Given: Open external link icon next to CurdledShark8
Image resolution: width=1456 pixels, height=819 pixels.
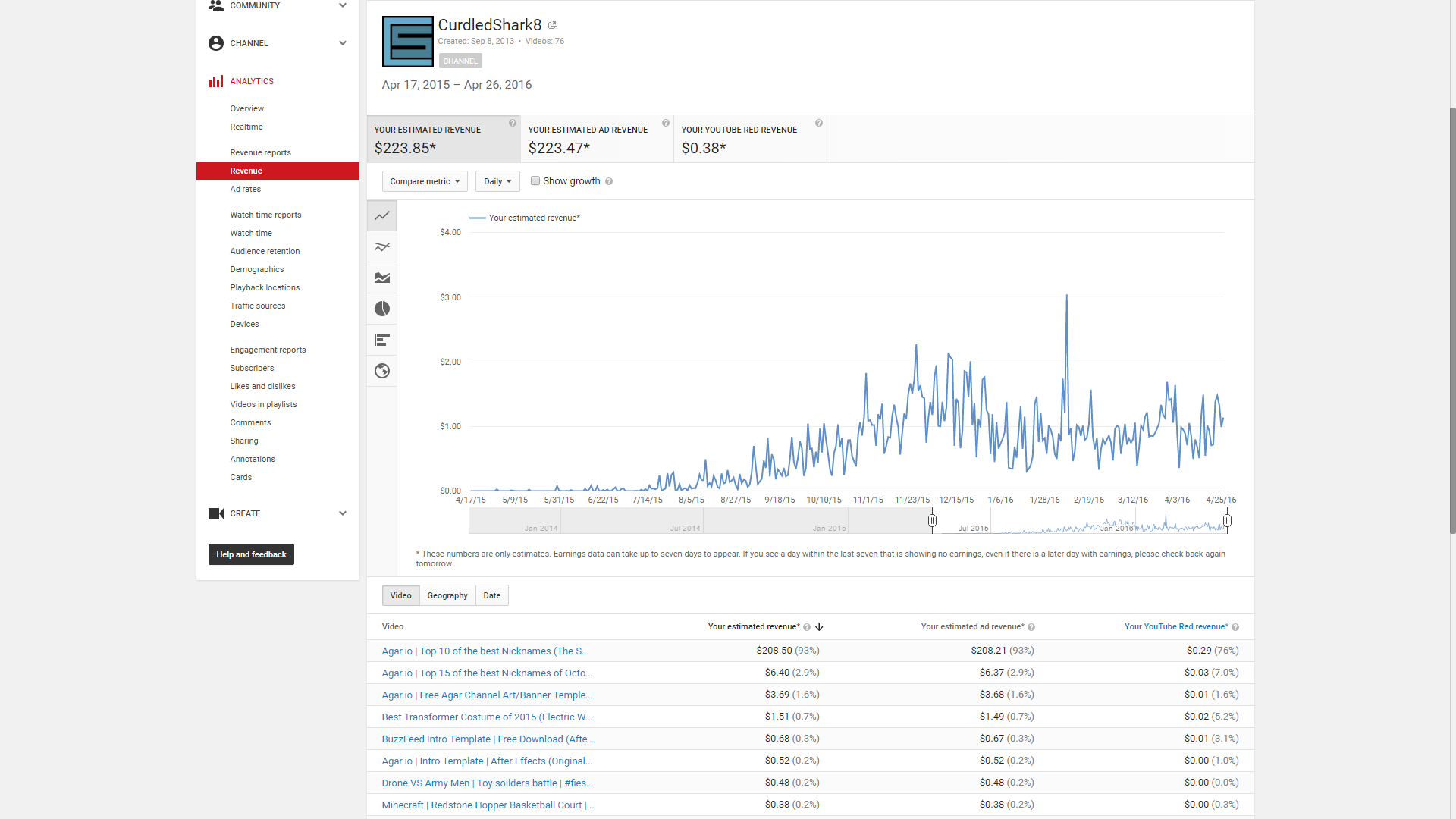Looking at the screenshot, I should click(553, 25).
